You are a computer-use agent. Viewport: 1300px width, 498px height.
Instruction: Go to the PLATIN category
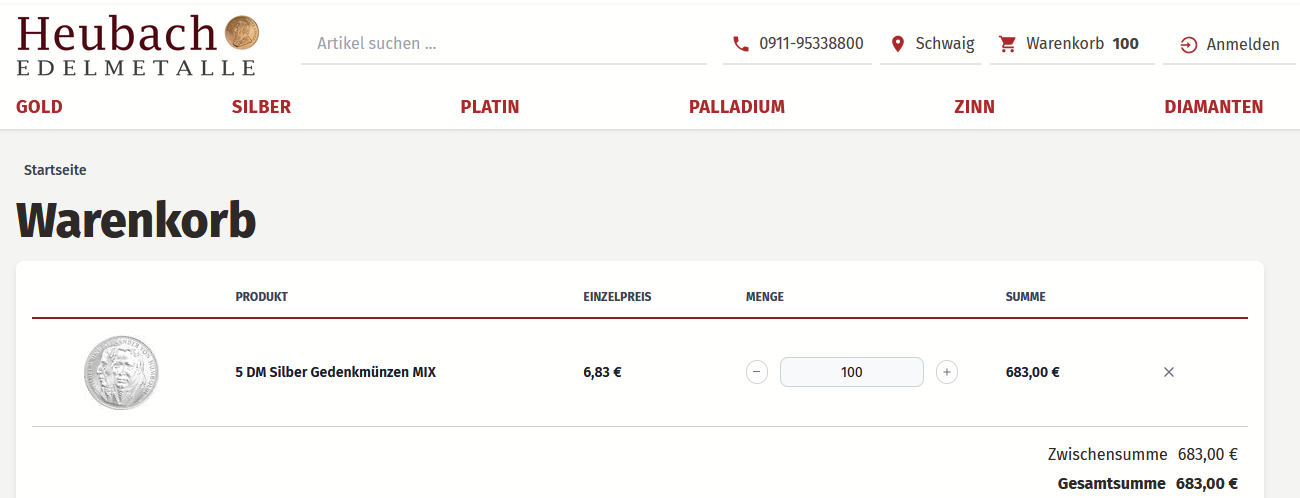(x=490, y=107)
